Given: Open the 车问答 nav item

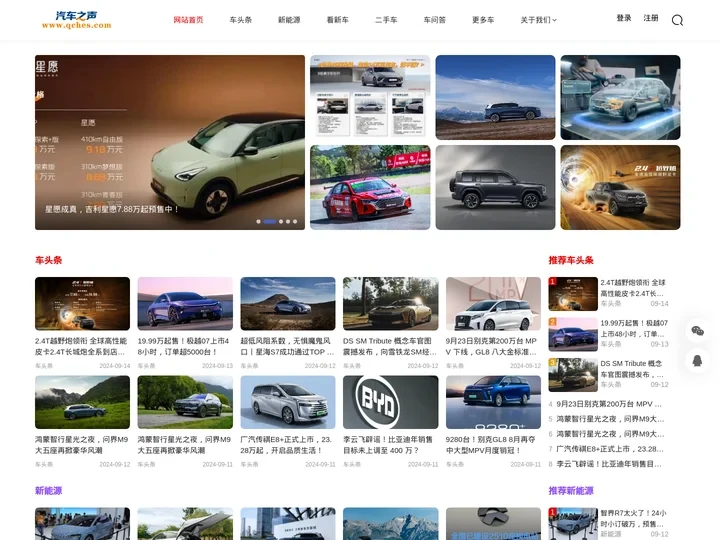Looking at the screenshot, I should 434,20.
